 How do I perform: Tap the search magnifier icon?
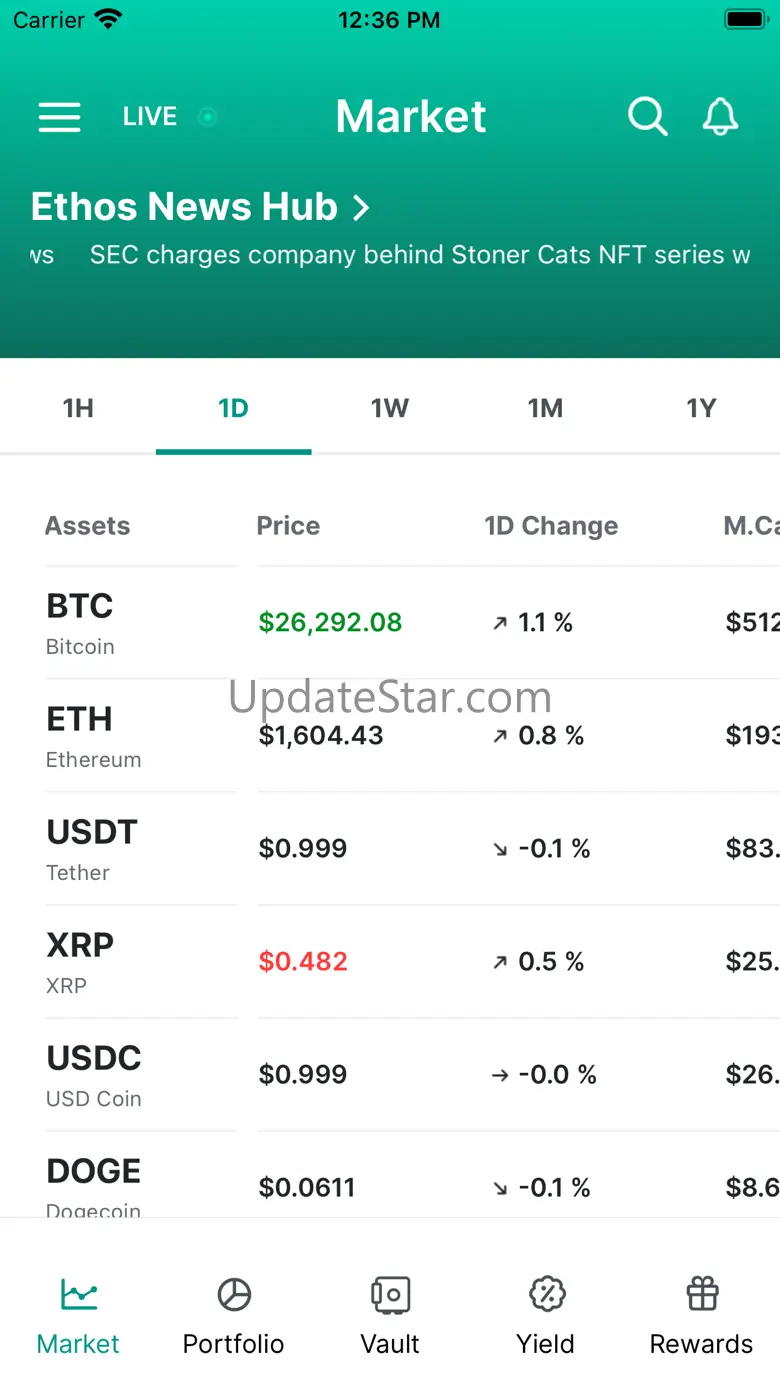click(x=647, y=117)
